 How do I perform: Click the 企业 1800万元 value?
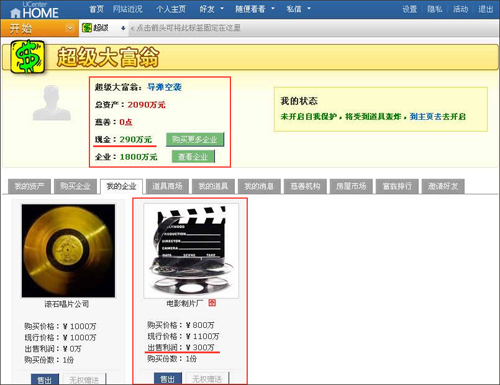138,157
